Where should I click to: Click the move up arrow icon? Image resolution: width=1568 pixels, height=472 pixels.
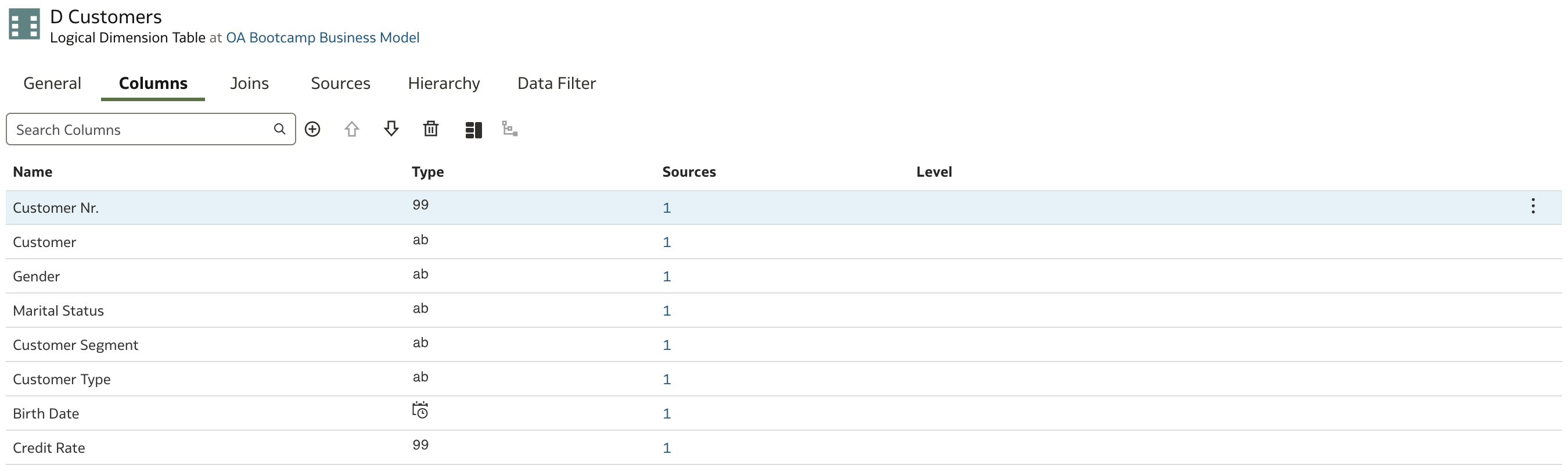point(352,129)
